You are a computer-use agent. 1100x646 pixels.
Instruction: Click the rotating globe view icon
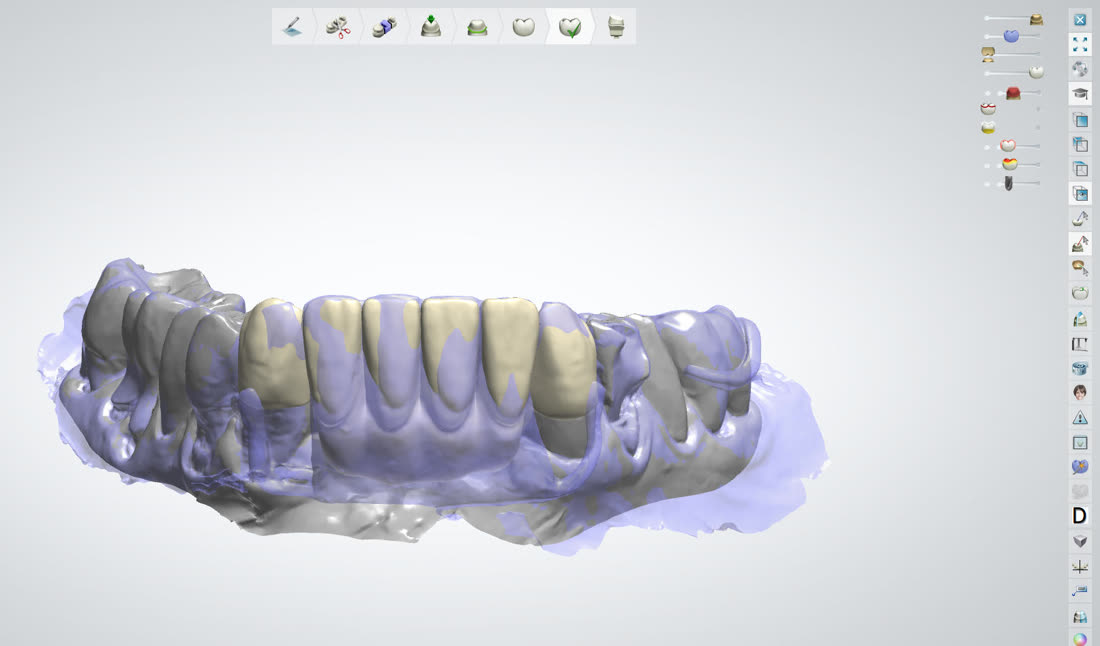(x=1080, y=69)
